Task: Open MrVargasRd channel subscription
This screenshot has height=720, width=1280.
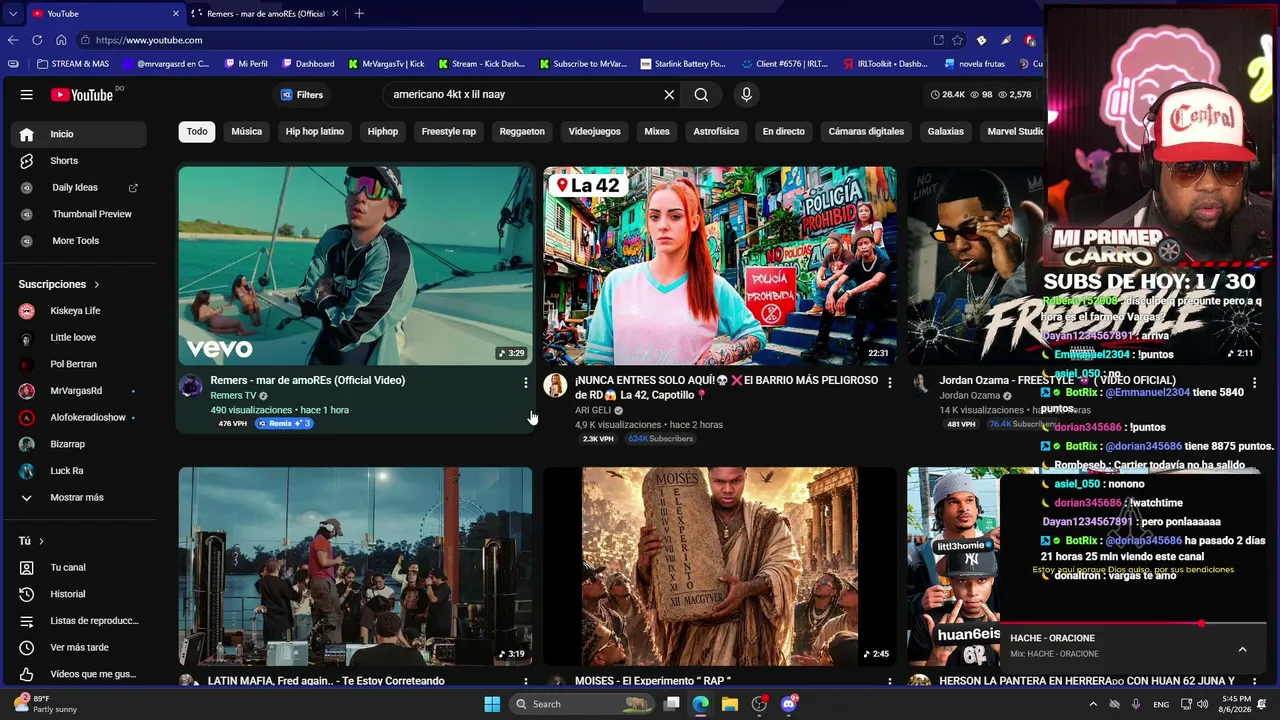Action: click(78, 391)
